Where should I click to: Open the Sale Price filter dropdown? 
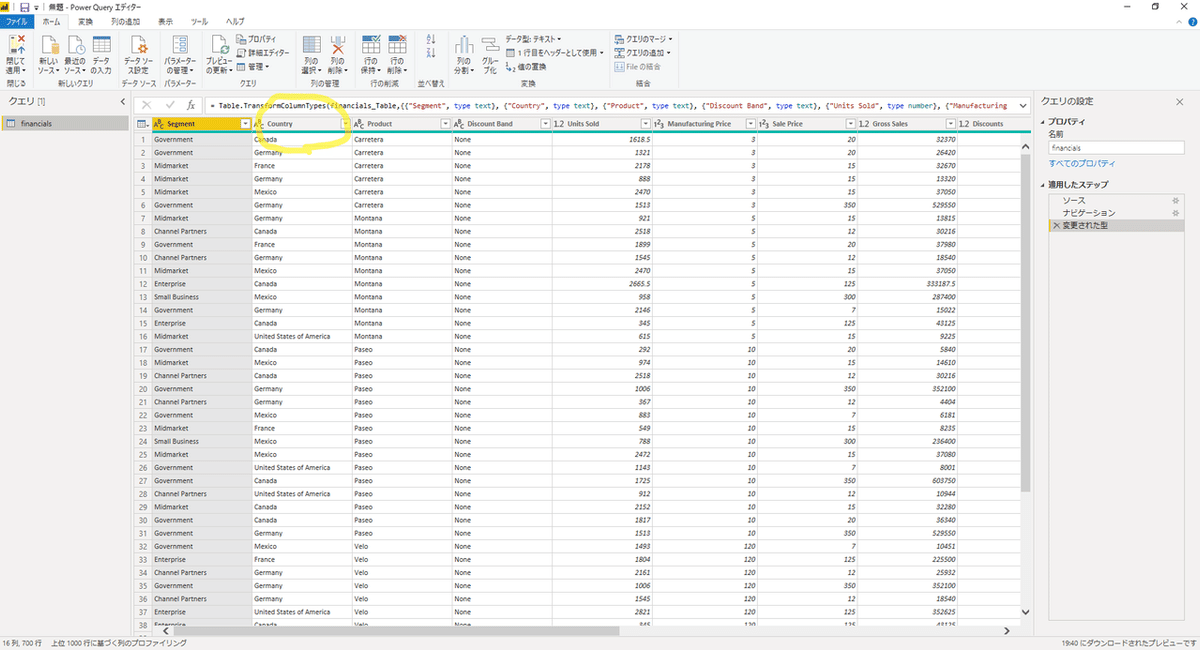[x=853, y=124]
